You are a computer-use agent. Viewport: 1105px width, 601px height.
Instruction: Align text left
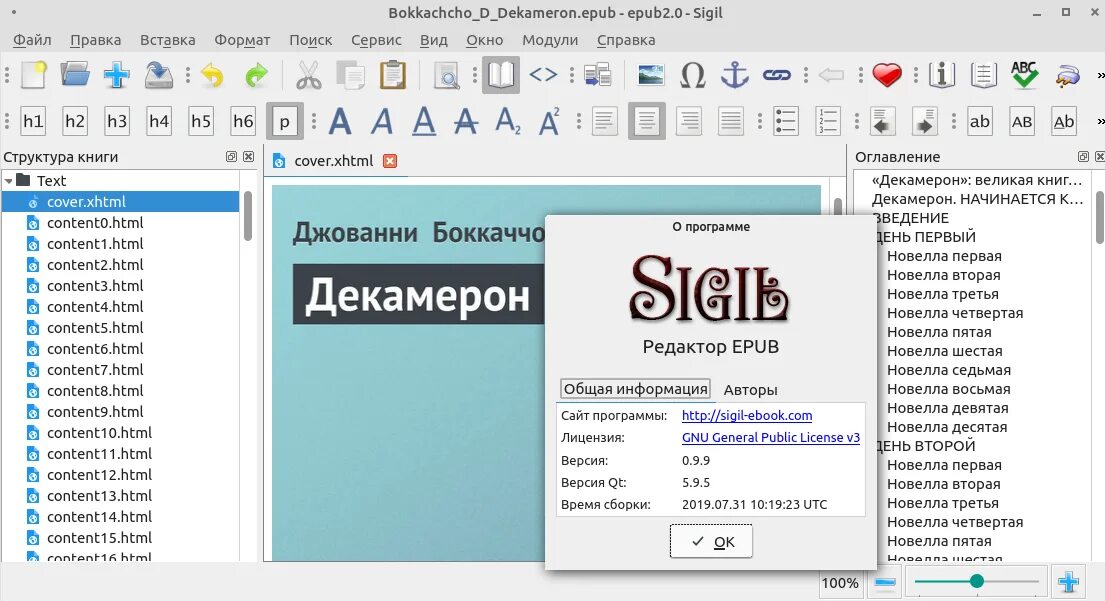(604, 121)
